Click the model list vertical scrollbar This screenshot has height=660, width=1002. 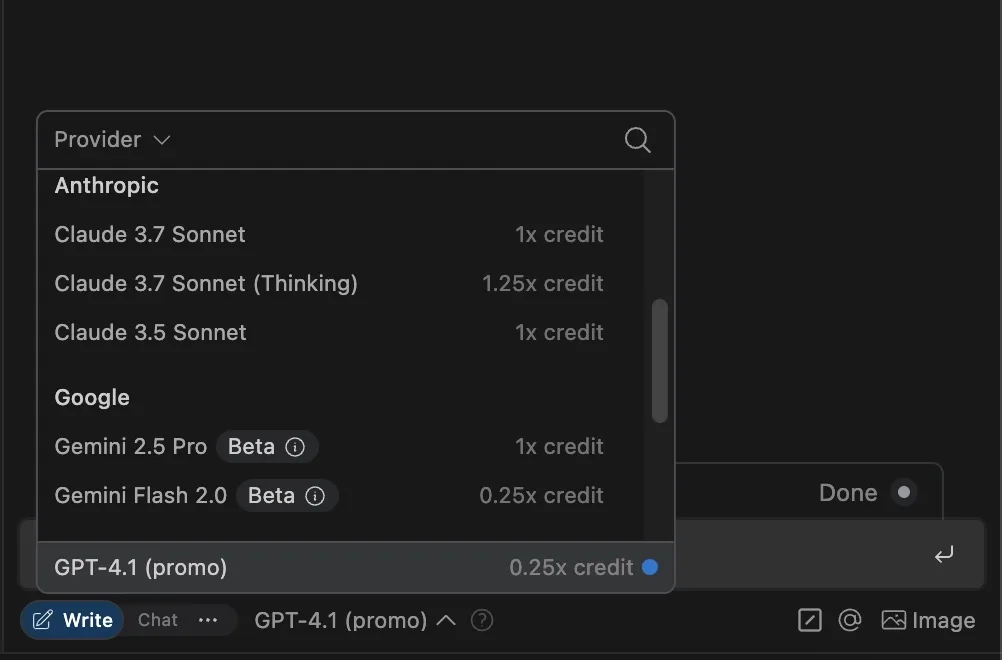[659, 360]
